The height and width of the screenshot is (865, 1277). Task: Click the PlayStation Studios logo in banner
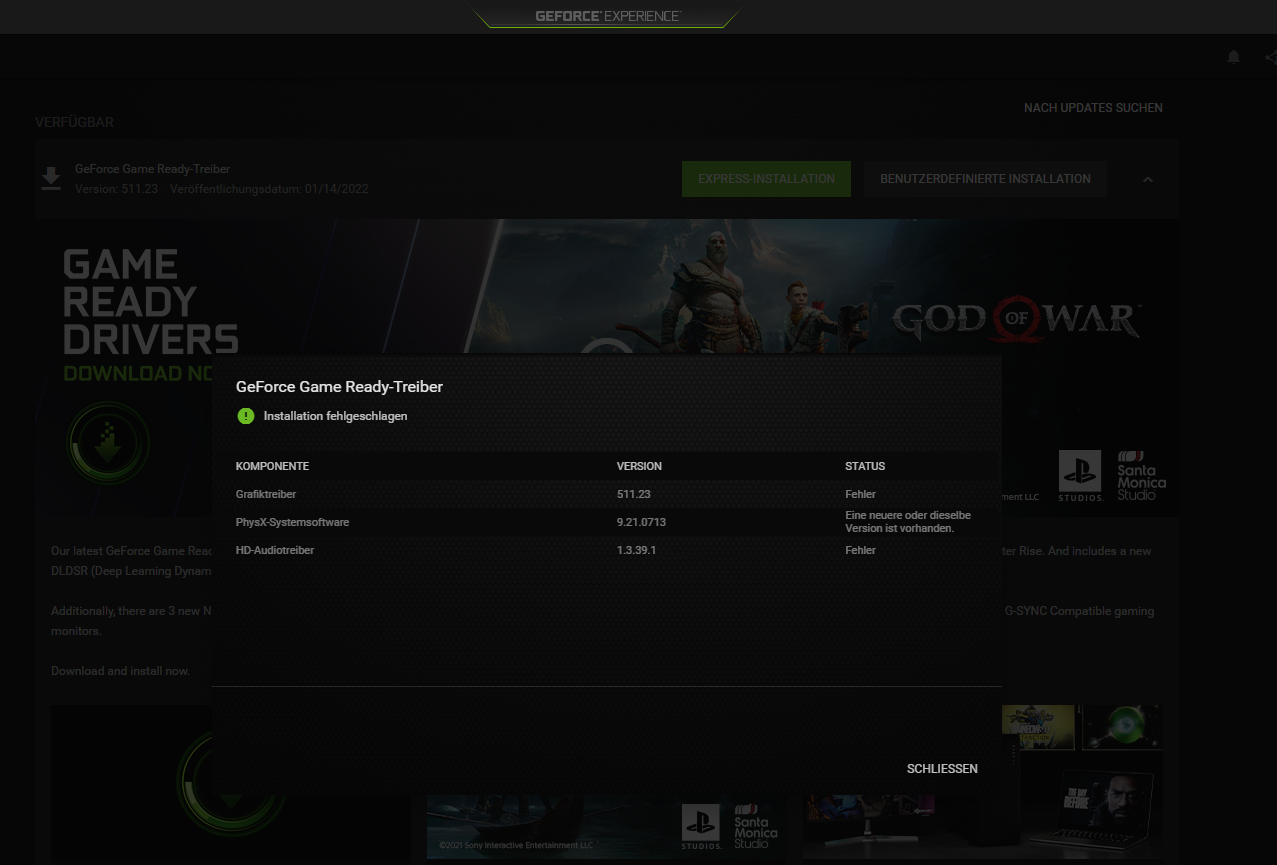point(1080,476)
